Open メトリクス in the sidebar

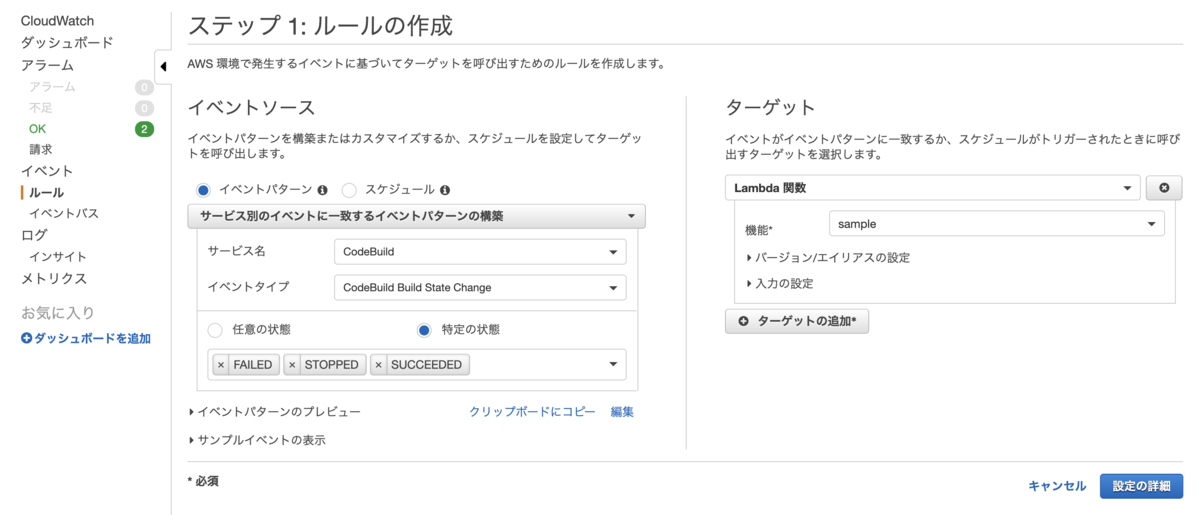coord(54,279)
